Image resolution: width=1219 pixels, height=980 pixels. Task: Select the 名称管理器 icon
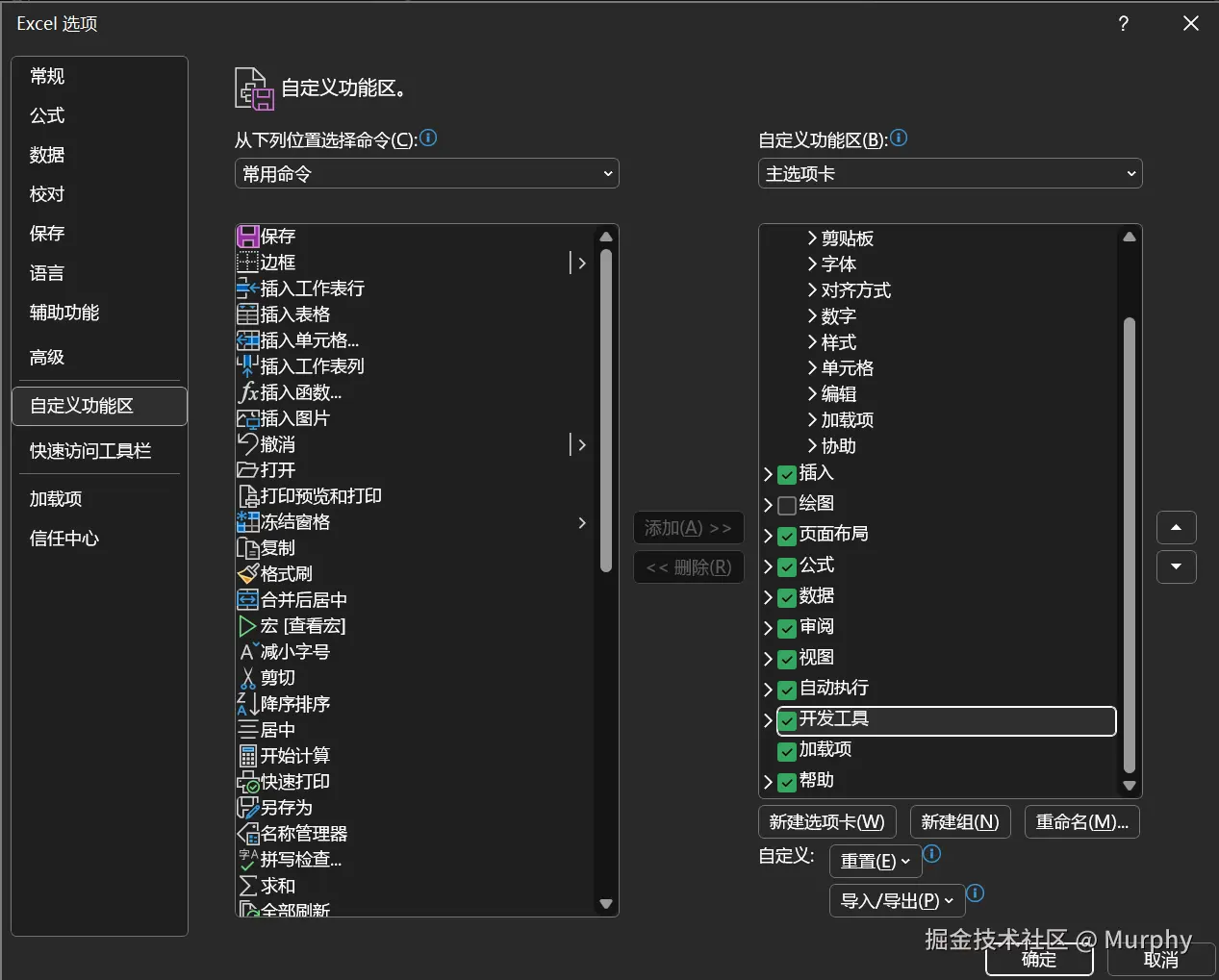pos(248,834)
